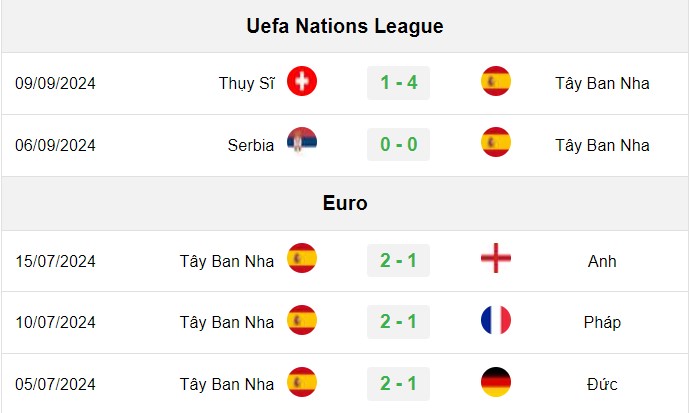Image resolution: width=690 pixels, height=413 pixels.
Task: Click Spain's flag in the 15/07/2024 match
Action: click(x=302, y=258)
